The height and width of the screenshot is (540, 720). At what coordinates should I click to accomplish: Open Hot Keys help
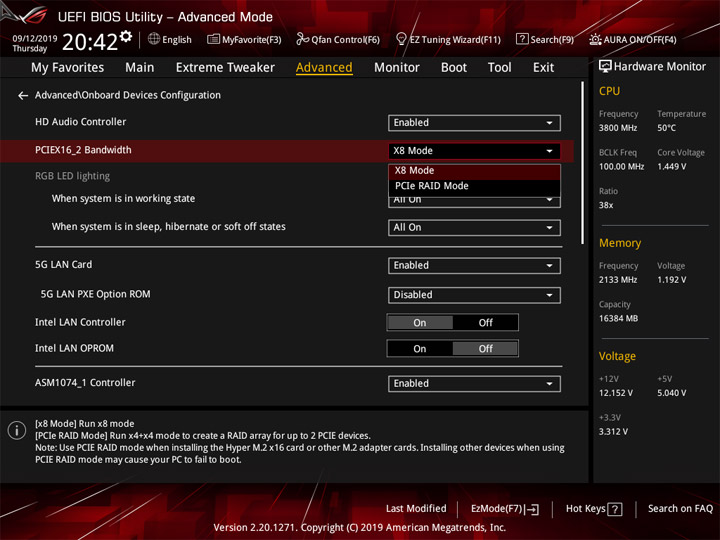tap(594, 509)
